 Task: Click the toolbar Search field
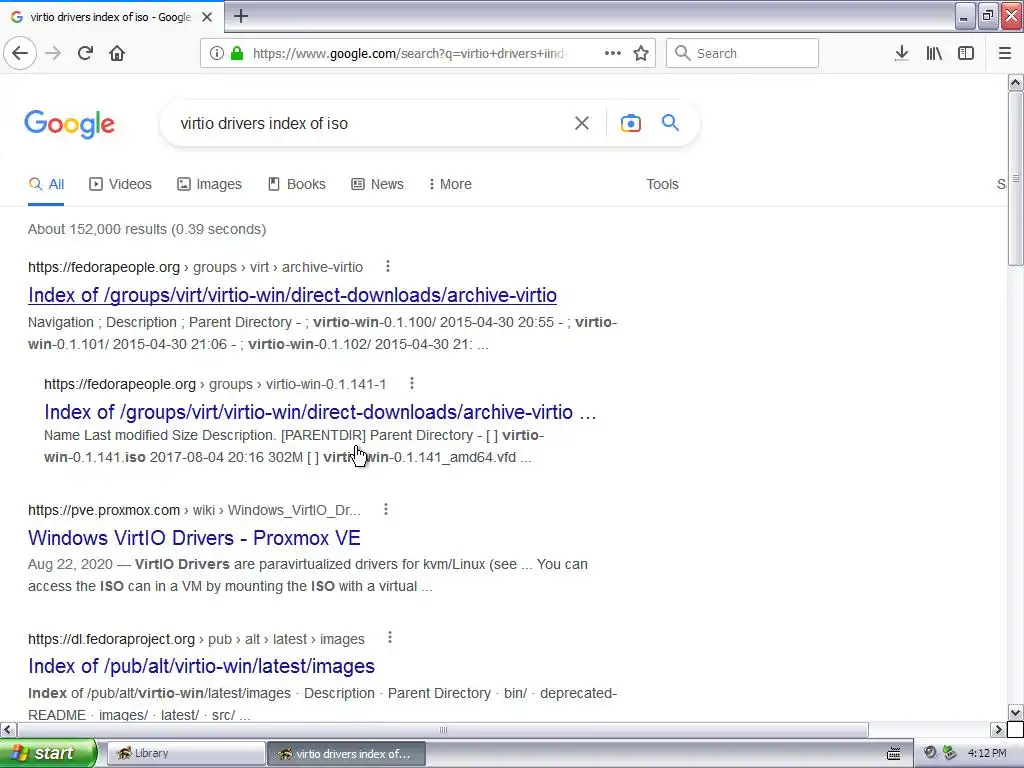click(743, 53)
